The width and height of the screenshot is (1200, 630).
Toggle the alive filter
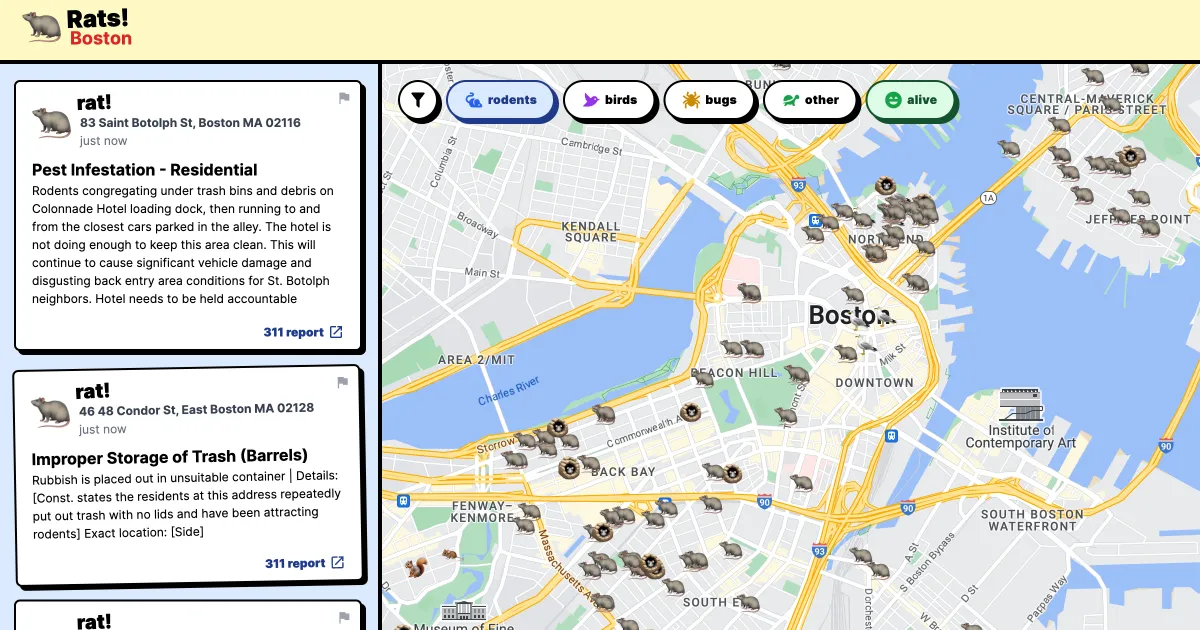point(911,100)
